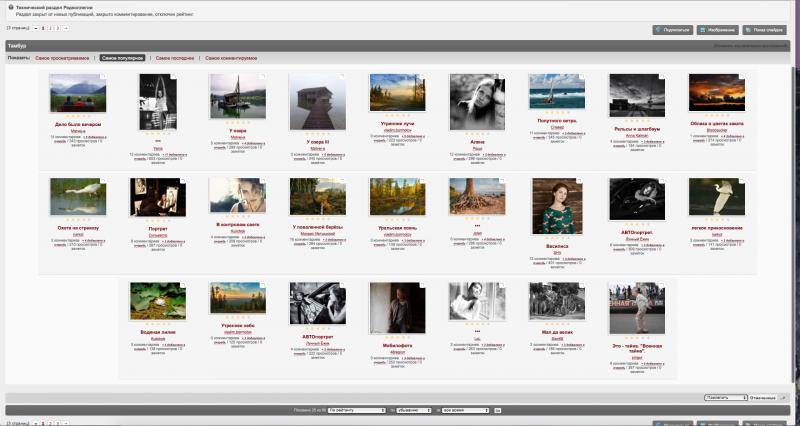Open the 'Мебелофото' thumbnail

(397, 308)
